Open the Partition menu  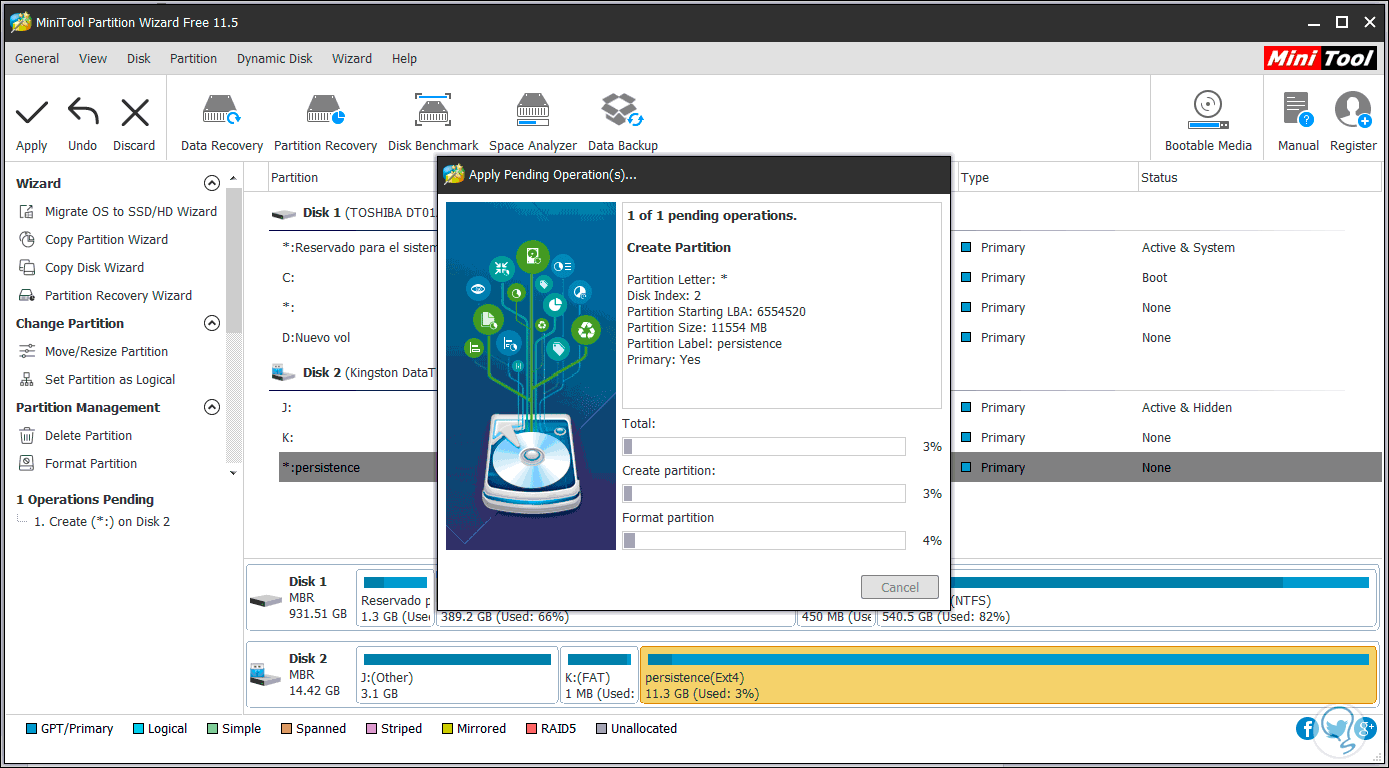(x=193, y=59)
